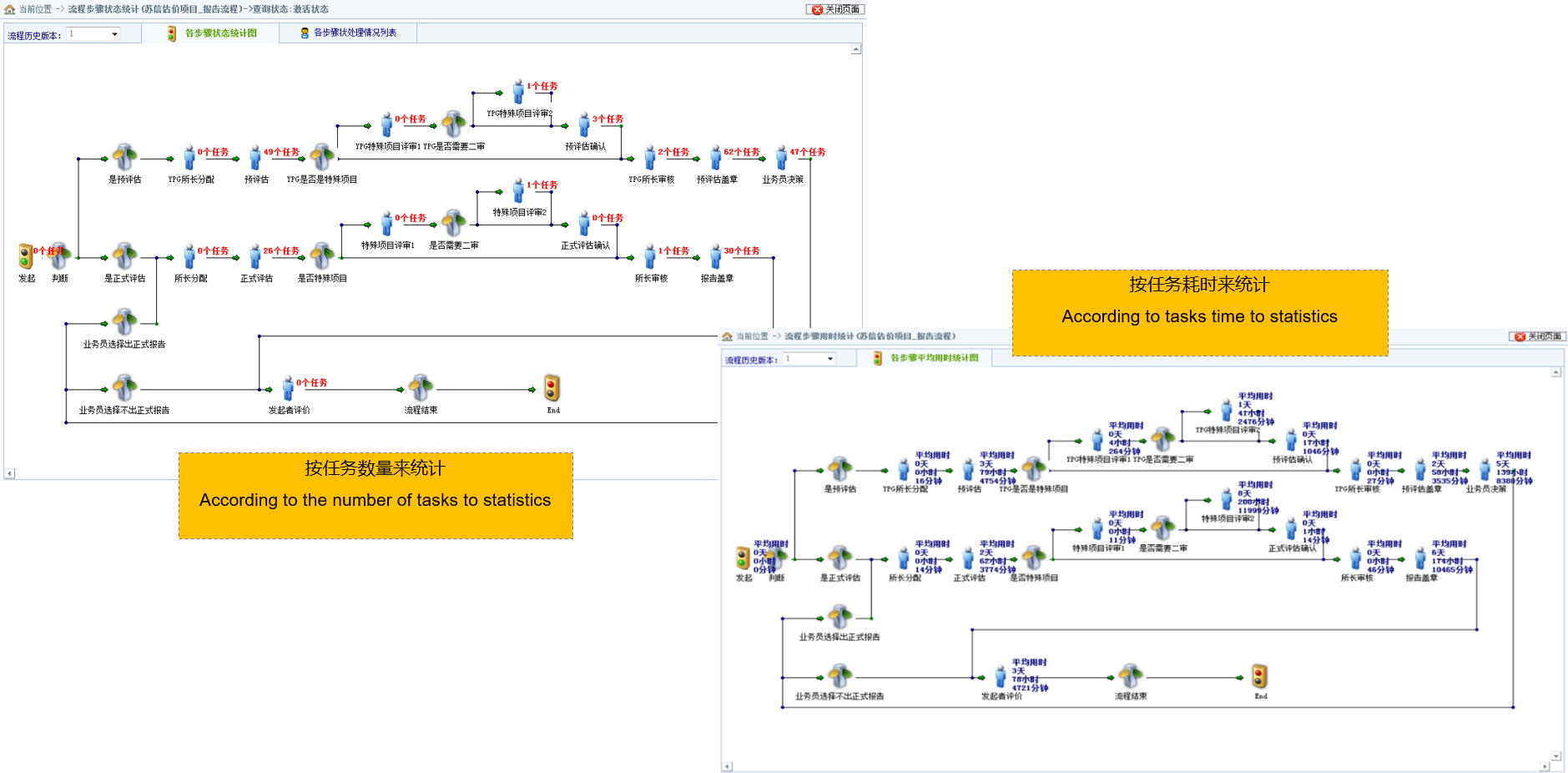The image size is (1568, 773).
Task: Open the YPG特殊项目评审1 person node in task-count window
Action: click(x=386, y=125)
